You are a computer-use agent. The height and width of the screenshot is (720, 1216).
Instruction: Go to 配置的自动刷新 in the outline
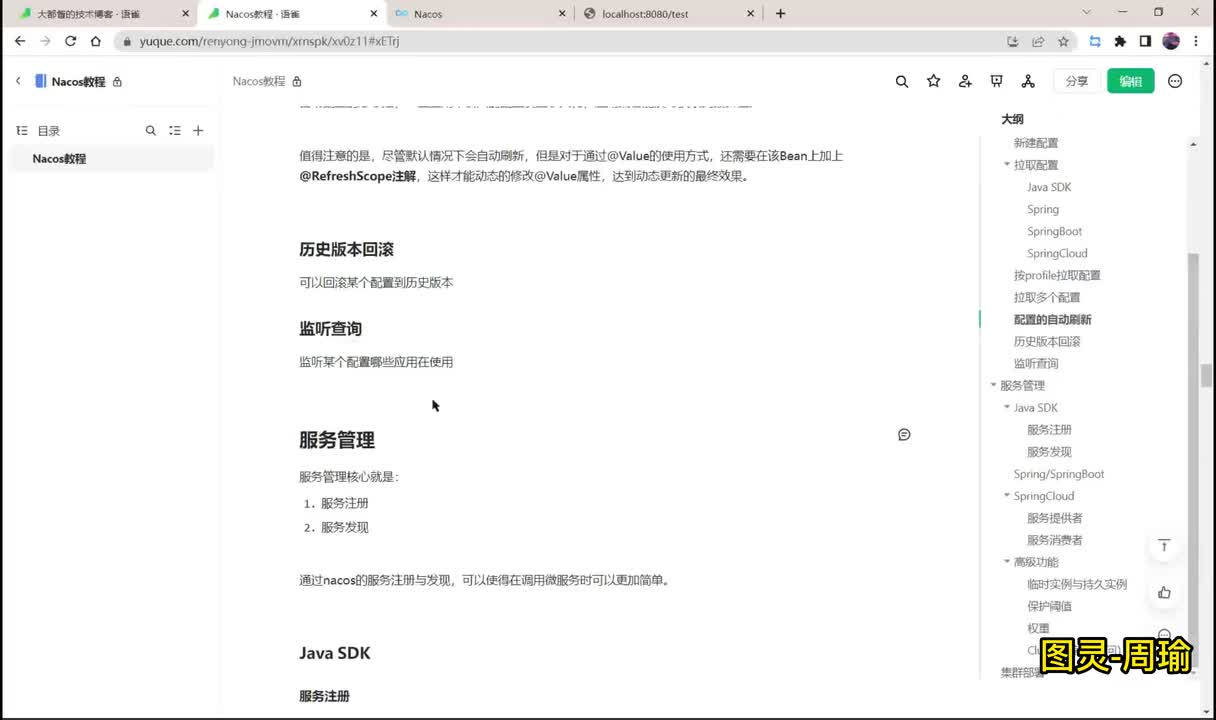1053,320
